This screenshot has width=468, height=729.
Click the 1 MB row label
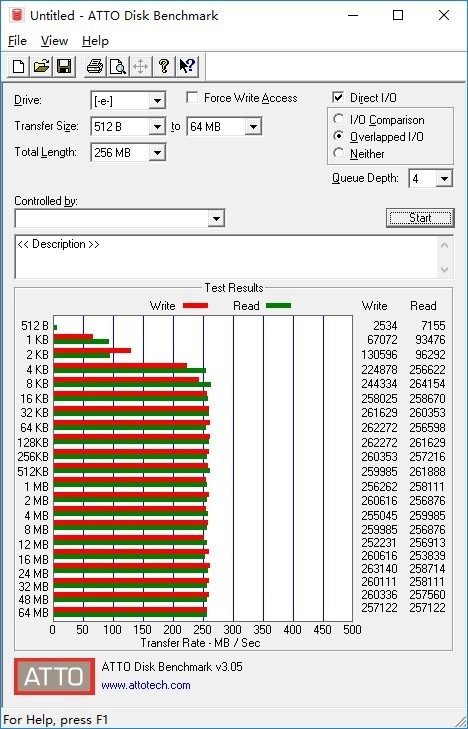point(36,487)
